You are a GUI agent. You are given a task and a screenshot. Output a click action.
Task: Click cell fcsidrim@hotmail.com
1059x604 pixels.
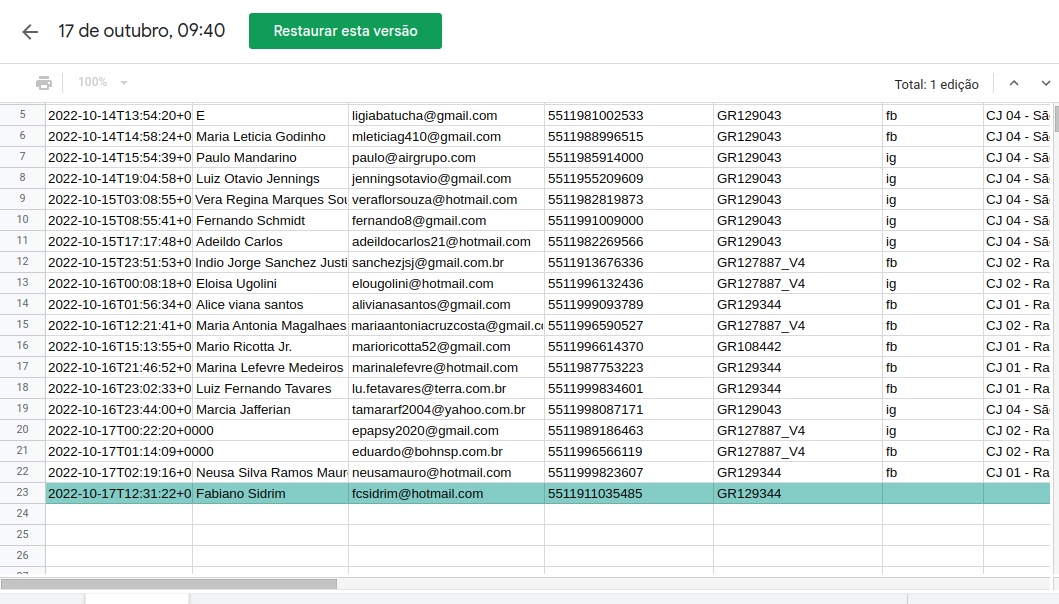pos(446,493)
